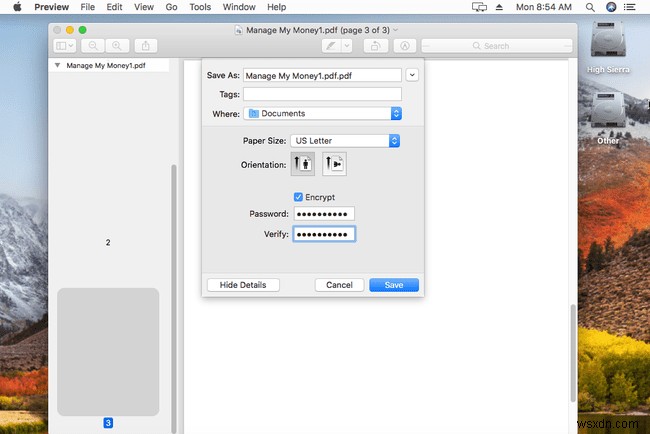
Task: Select portrait orientation icon
Action: (303, 164)
